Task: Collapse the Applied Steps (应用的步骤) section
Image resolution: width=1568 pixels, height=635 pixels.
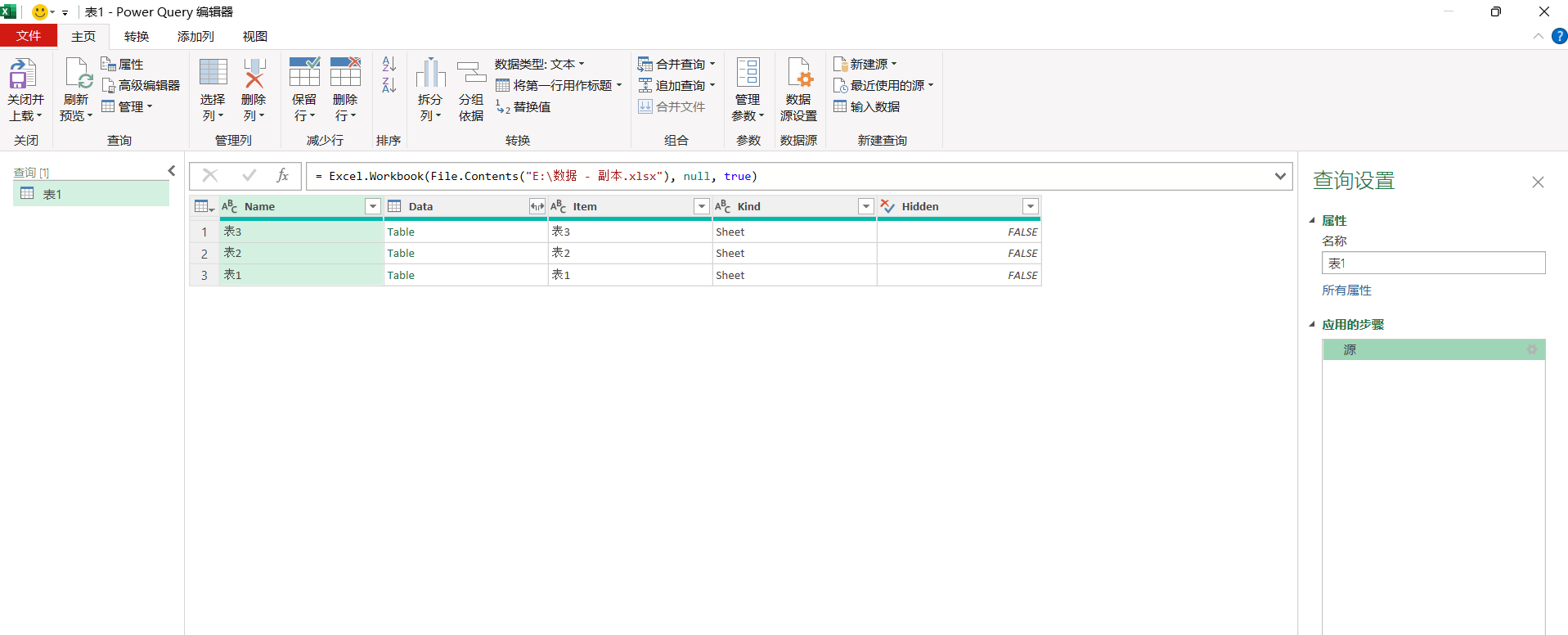Action: tap(1312, 324)
